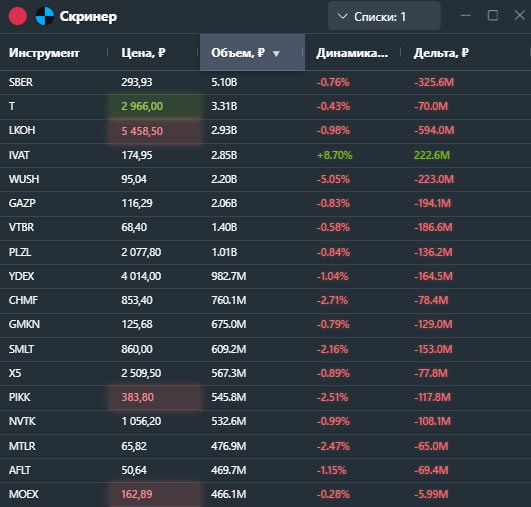Viewport: 531px width, 507px height.
Task: Select the IVAT ticker
Action: pos(19,155)
